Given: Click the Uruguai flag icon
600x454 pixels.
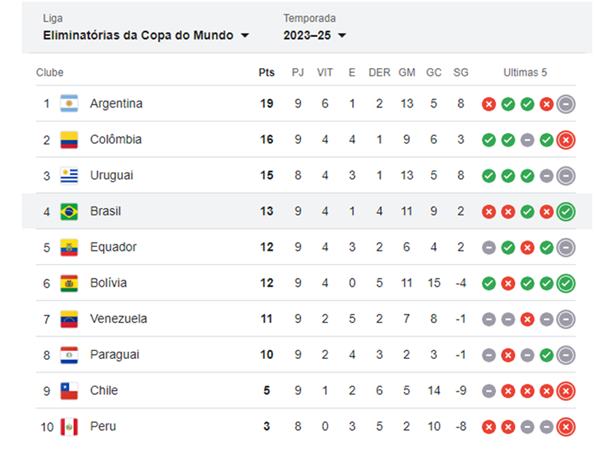Looking at the screenshot, I should click(69, 176).
